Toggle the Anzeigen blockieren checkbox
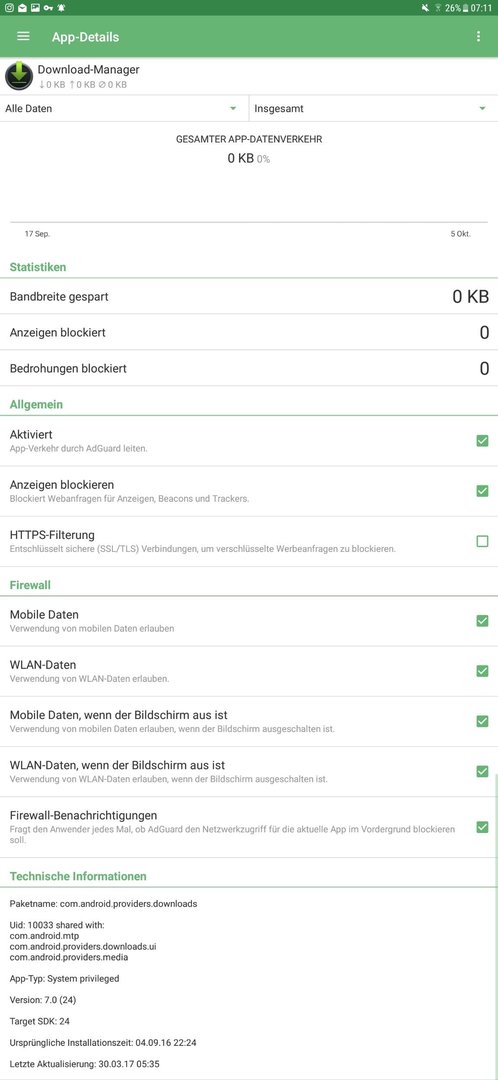This screenshot has height=1080, width=498. (482, 491)
